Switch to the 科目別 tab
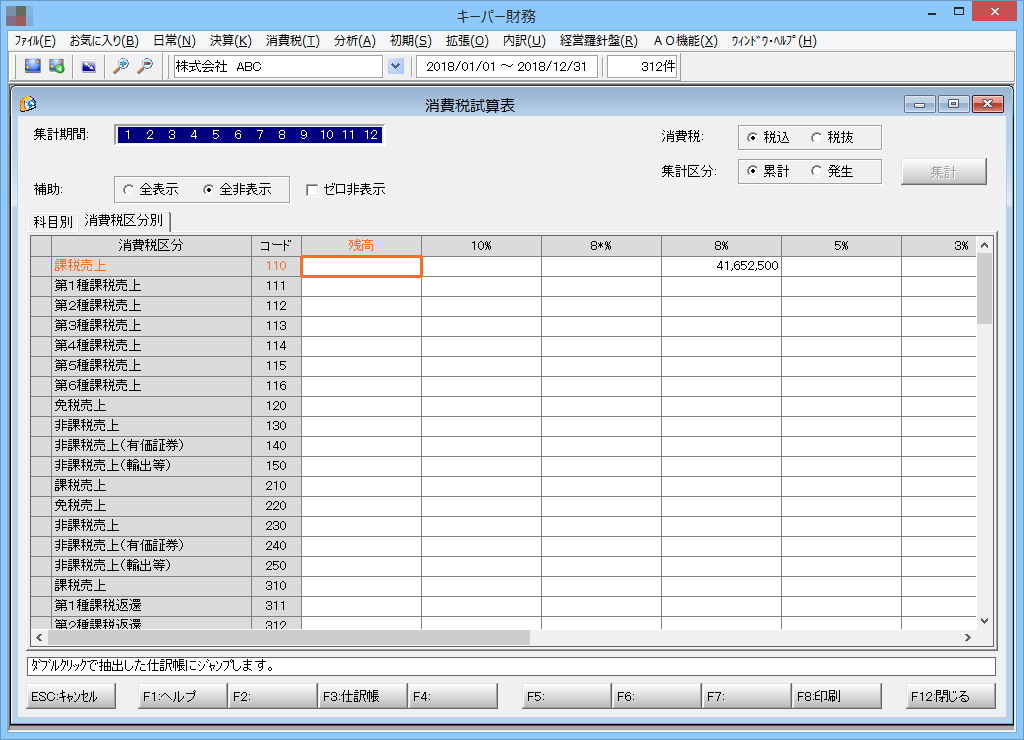This screenshot has width=1024, height=740. 53,221
